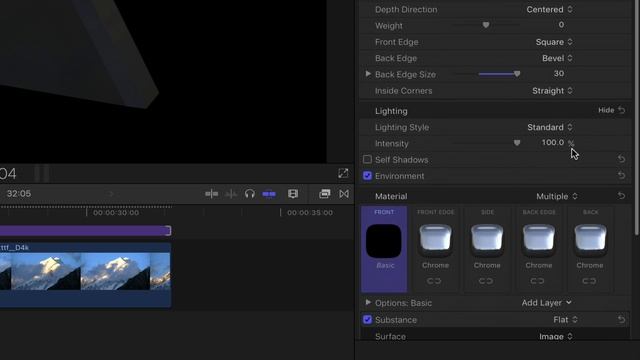Toggle the snapping icon
Screen dimensions: 640x360
pos(269,194)
